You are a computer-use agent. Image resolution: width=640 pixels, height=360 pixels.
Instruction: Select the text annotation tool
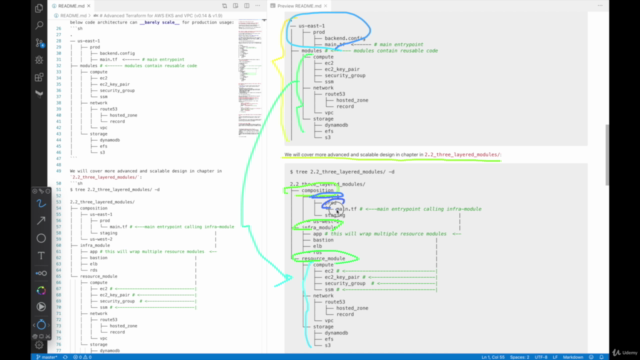(41, 256)
